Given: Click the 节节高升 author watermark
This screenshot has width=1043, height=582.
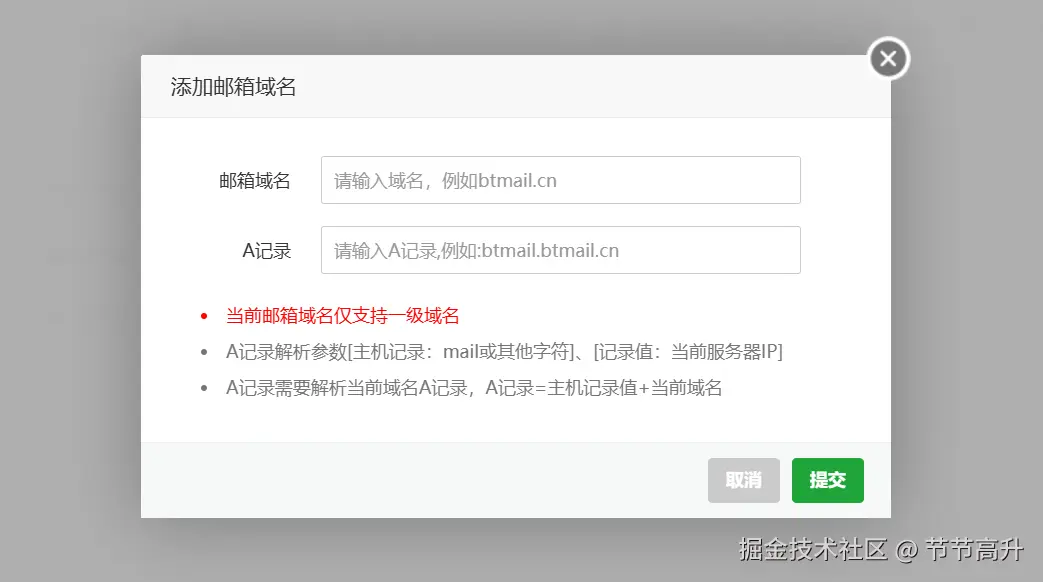Looking at the screenshot, I should tap(974, 549).
